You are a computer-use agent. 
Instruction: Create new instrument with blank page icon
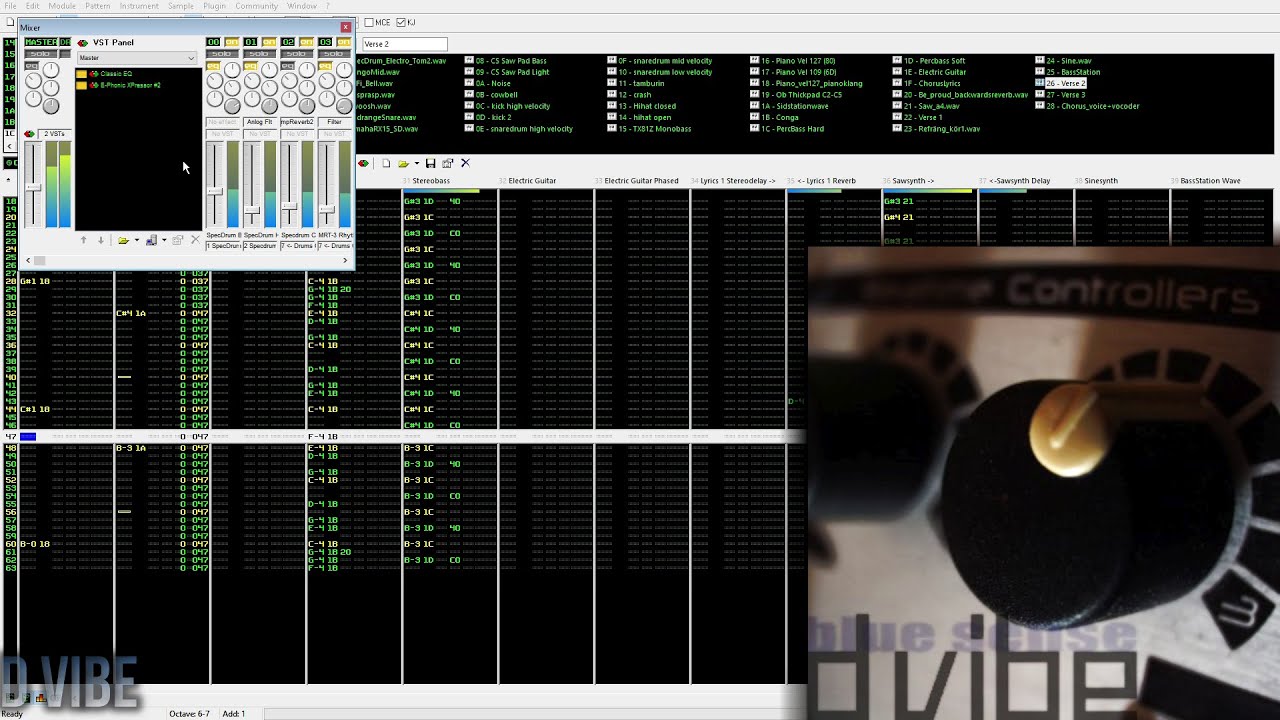(x=386, y=163)
